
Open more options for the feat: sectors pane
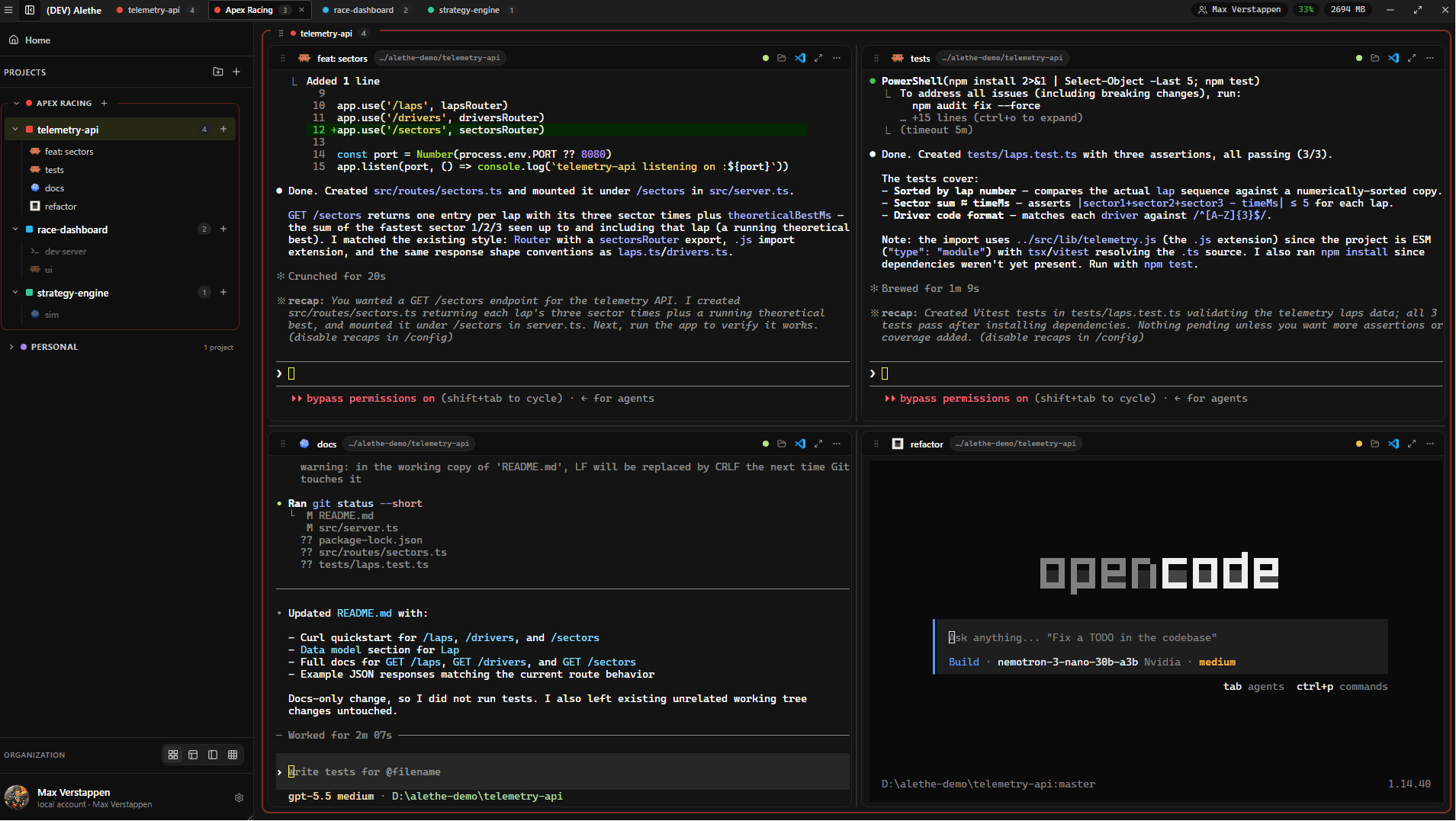(837, 58)
